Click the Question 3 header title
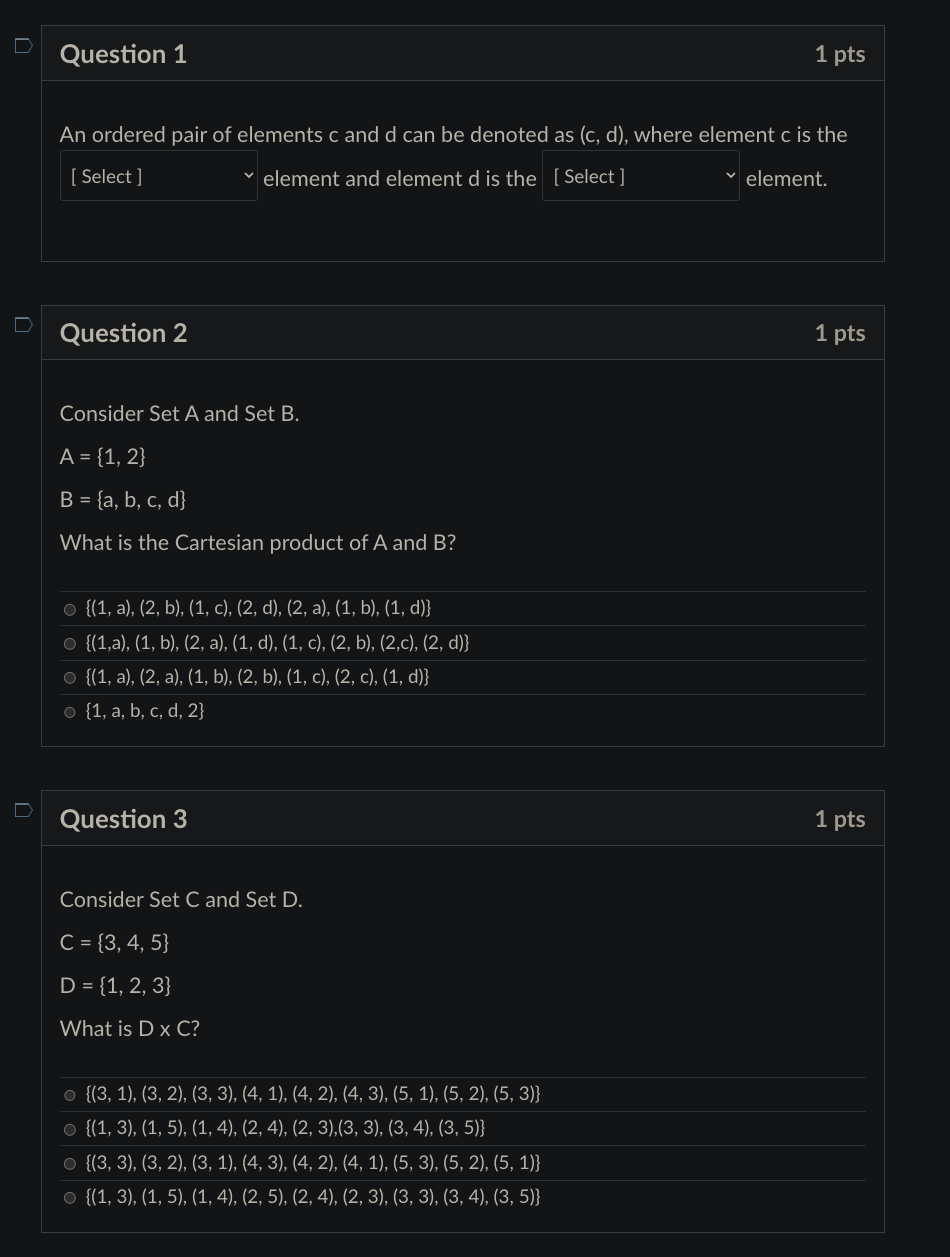The height and width of the screenshot is (1257, 950). (x=123, y=818)
